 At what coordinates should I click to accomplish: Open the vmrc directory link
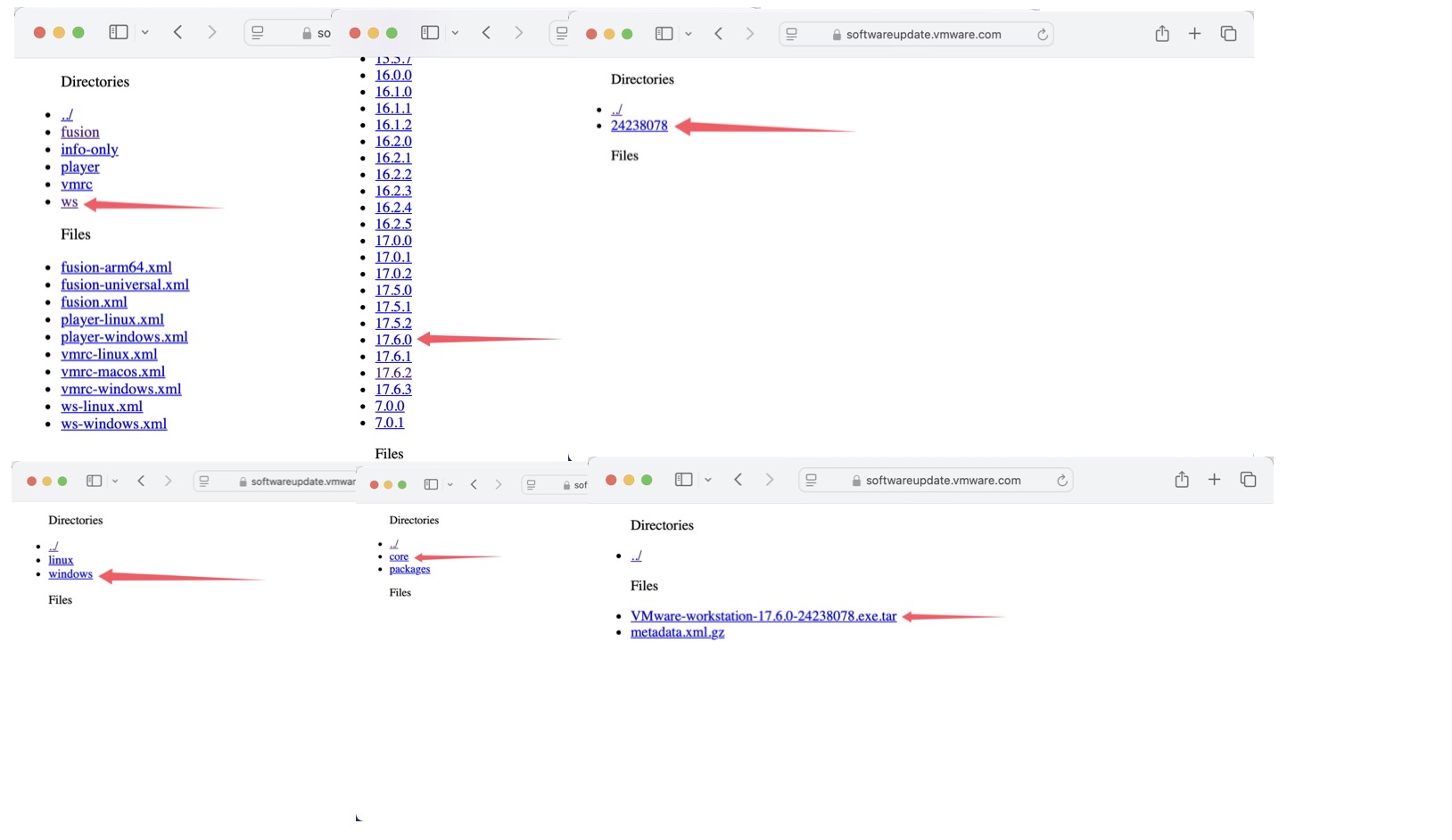77,185
